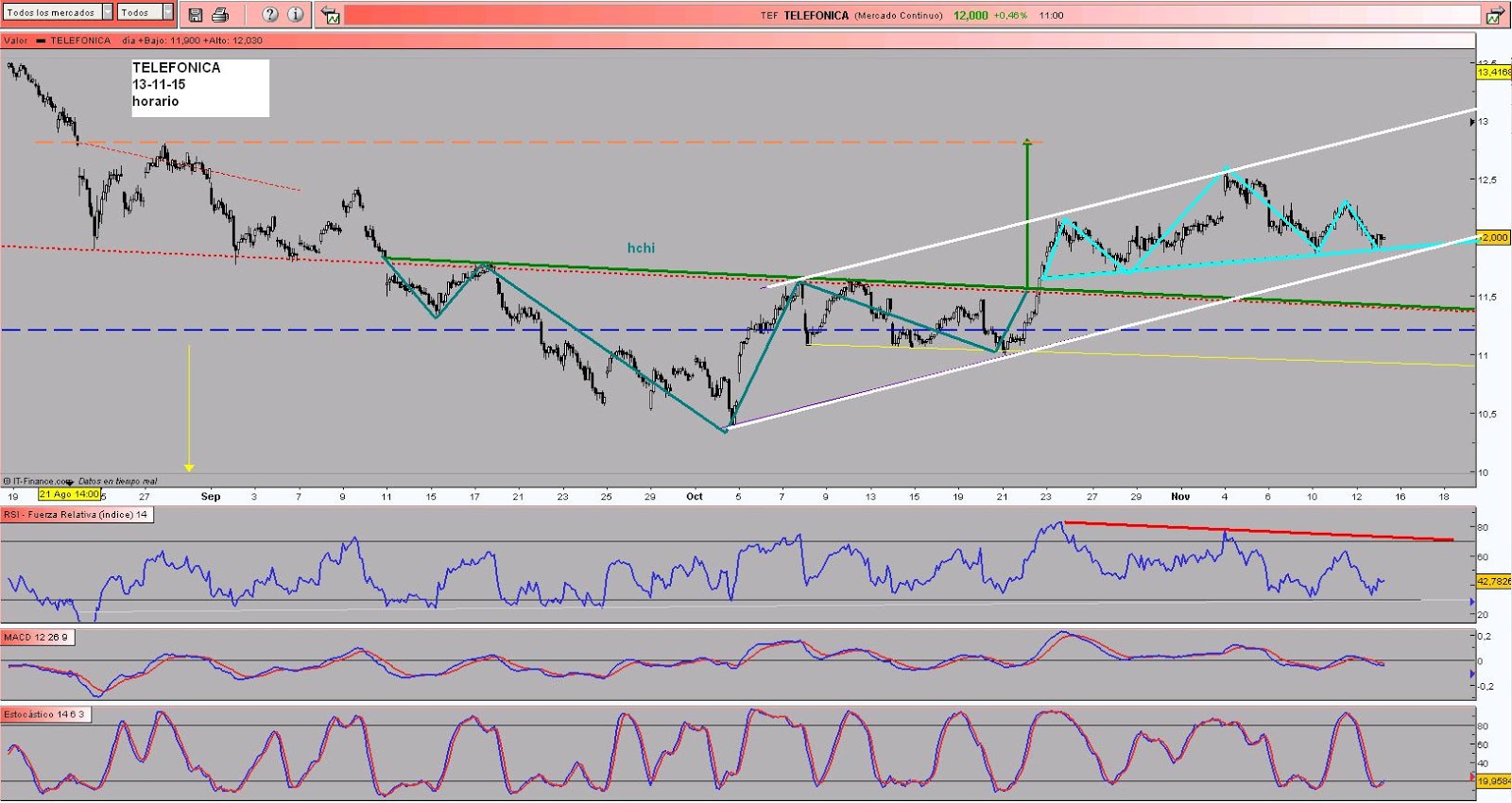This screenshot has height=803, width=1512.
Task: Click the 'Sep' label on the time axis
Action: point(210,496)
